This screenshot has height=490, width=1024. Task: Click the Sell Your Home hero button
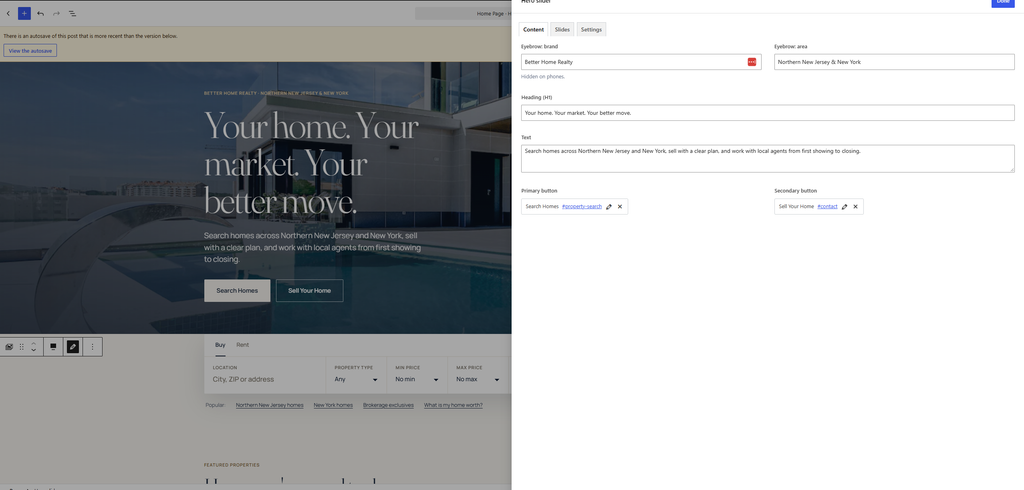pyautogui.click(x=310, y=291)
